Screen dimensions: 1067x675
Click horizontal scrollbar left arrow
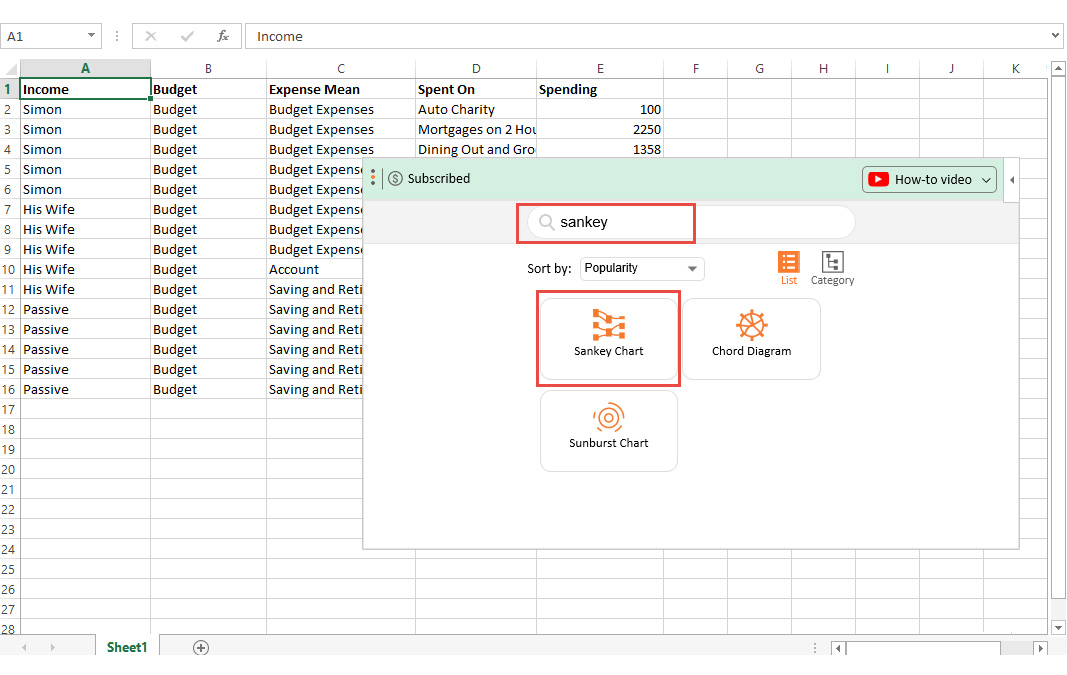838,648
